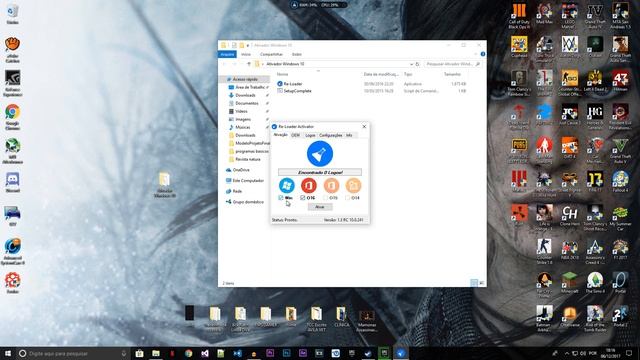Open Área de Trabalho in sidebar
Viewport: 640px width, 360px height.
[x=250, y=87]
